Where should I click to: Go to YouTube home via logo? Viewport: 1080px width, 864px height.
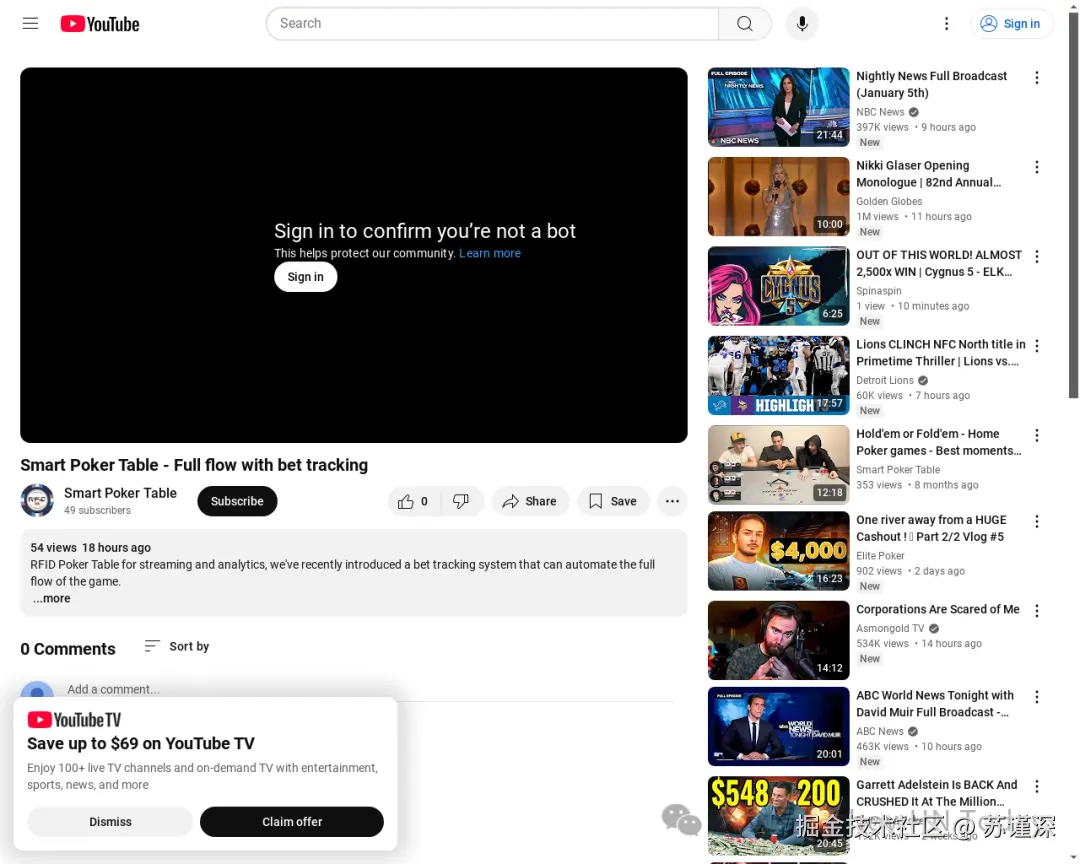[100, 24]
